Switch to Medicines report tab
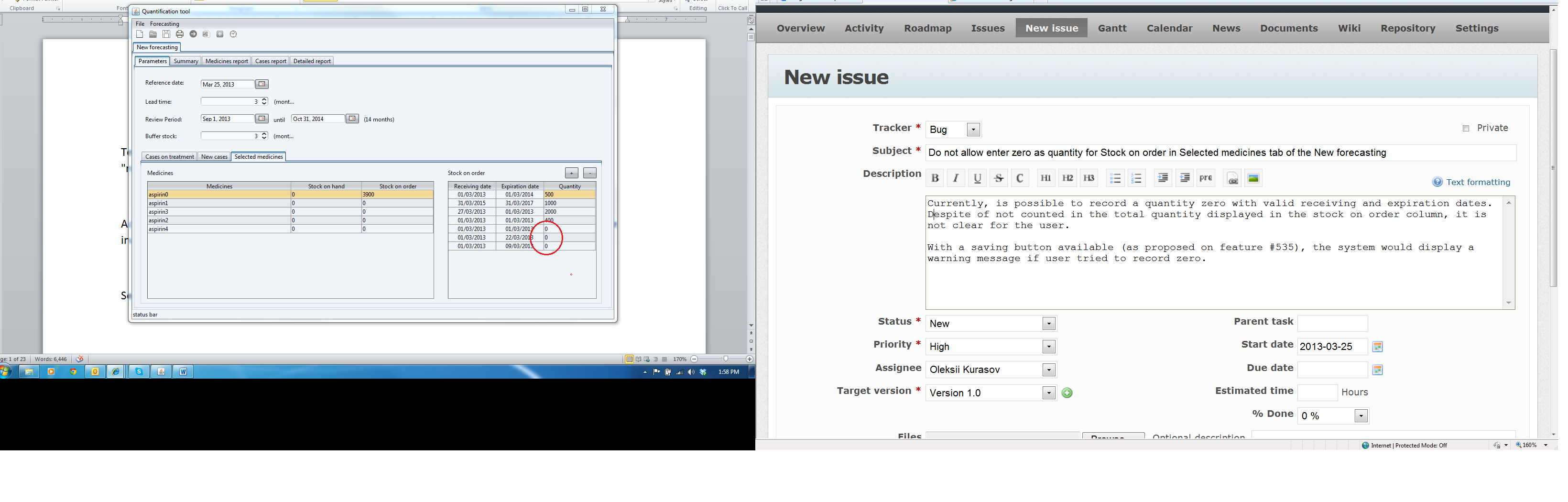Viewport: 1568px width, 502px height. pyautogui.click(x=228, y=62)
